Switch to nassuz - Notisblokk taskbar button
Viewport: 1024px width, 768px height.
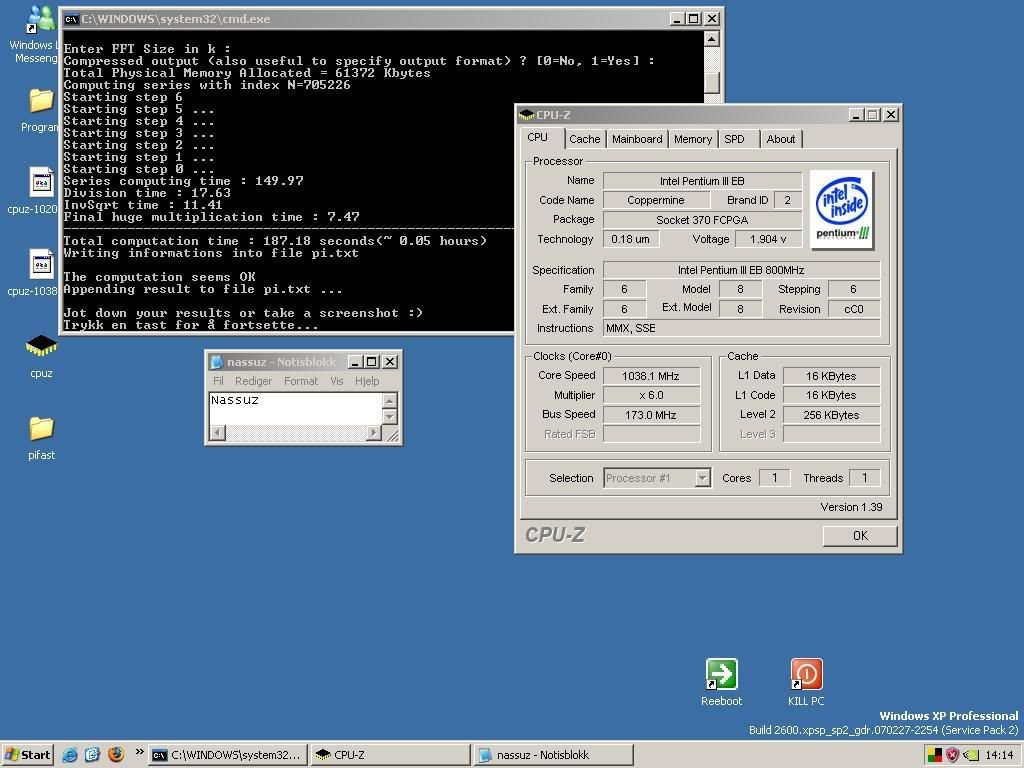click(553, 755)
